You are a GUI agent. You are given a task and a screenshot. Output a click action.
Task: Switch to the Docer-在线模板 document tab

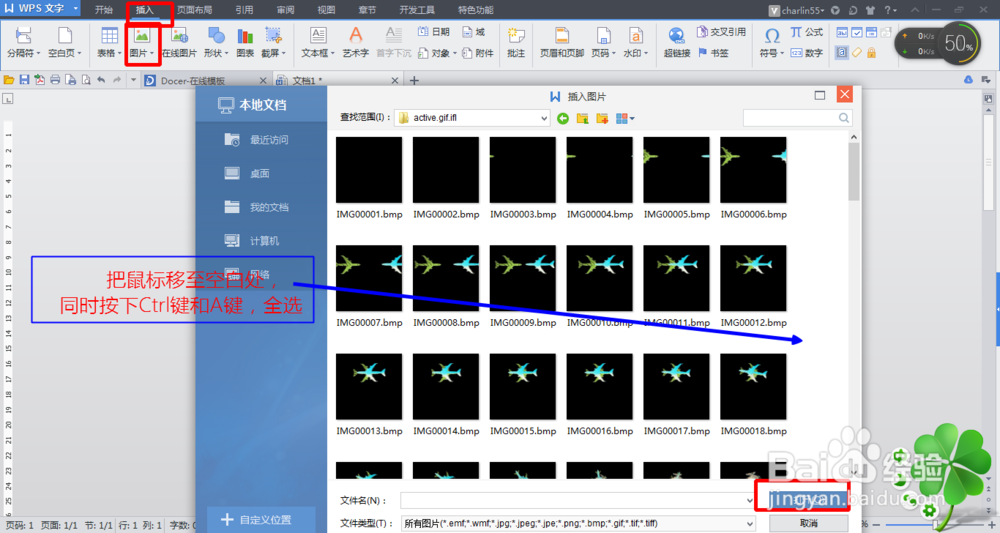pos(205,80)
